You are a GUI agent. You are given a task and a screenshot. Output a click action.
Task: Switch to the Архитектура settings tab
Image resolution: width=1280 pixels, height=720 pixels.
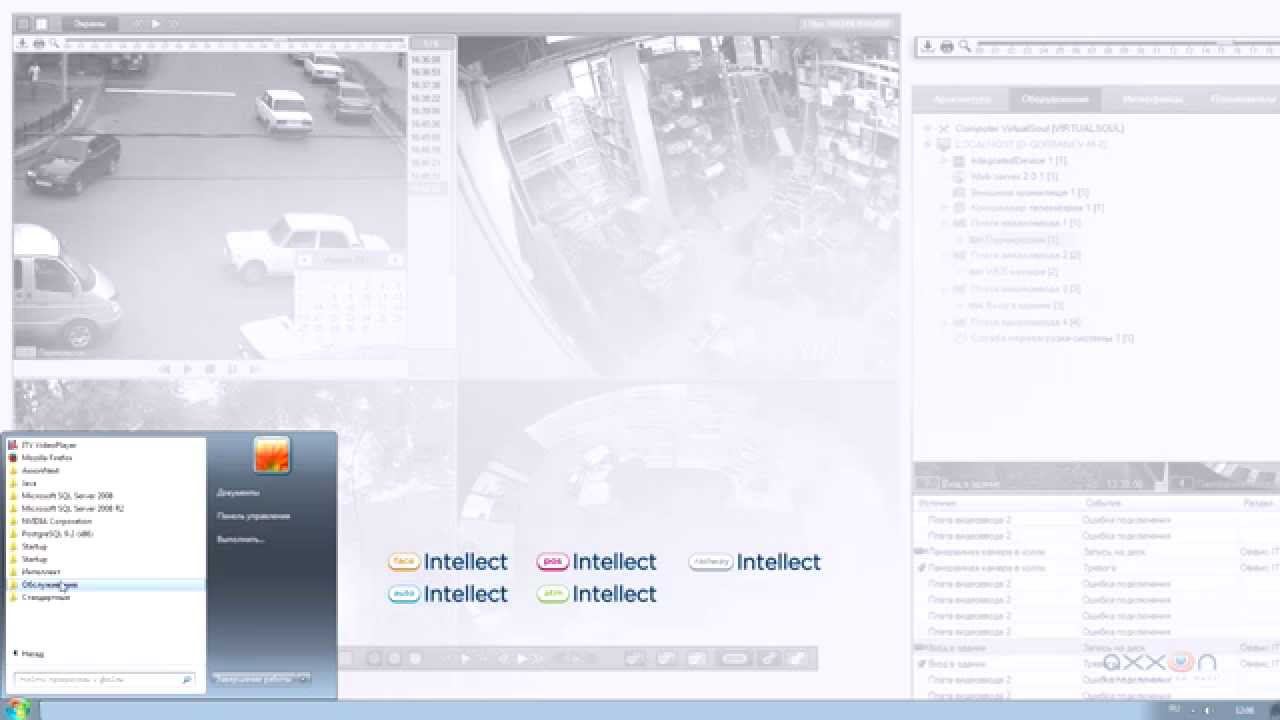coord(961,99)
